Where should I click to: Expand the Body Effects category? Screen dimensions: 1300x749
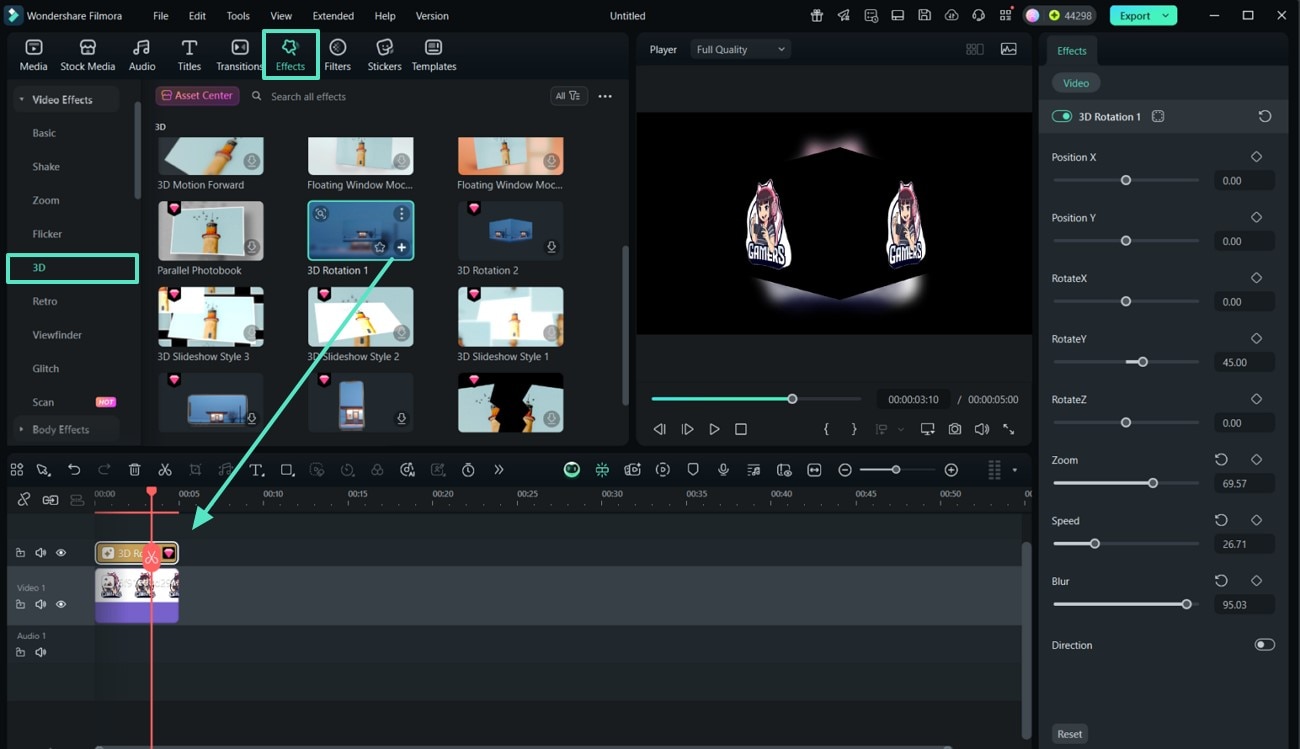pyautogui.click(x=21, y=430)
